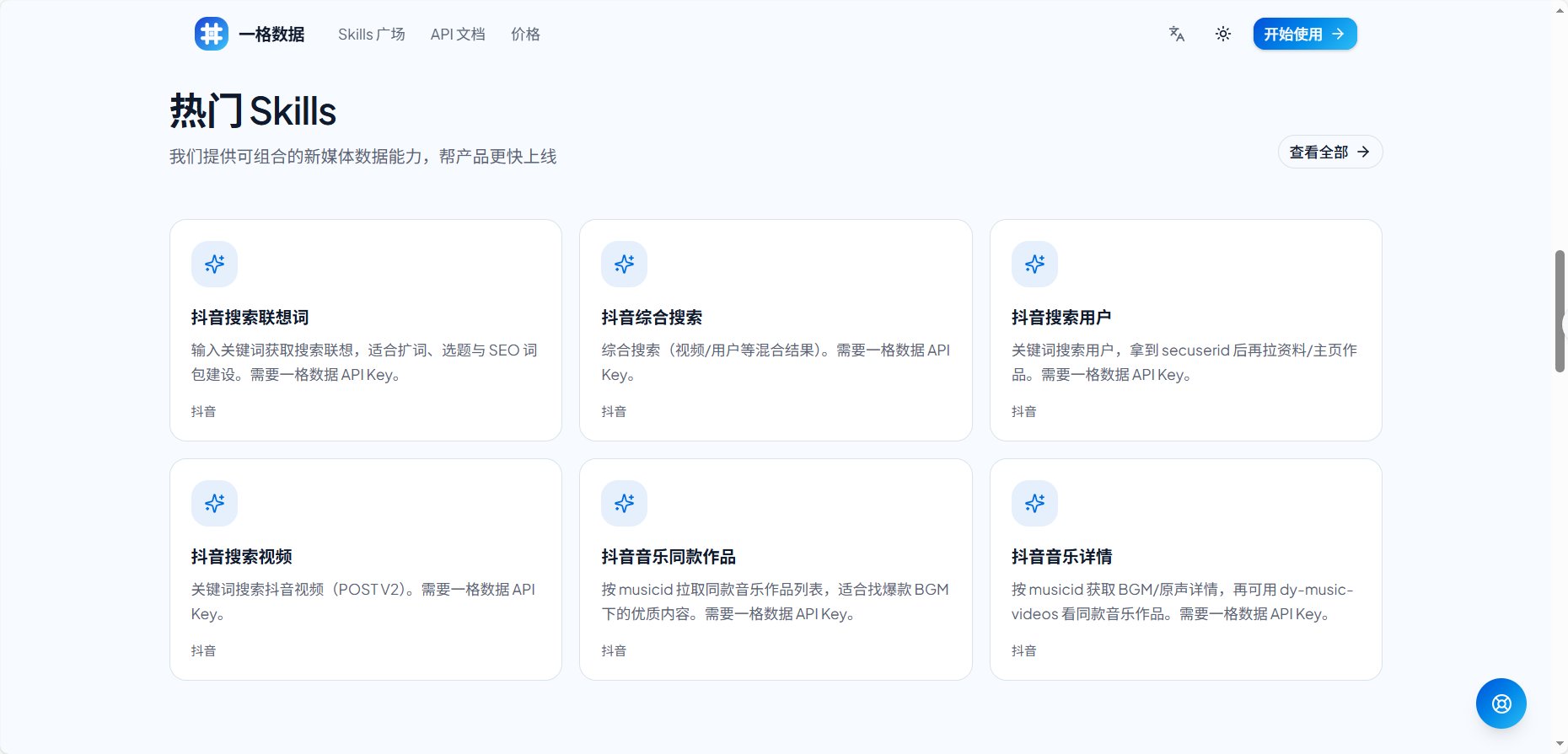The image size is (1568, 754).
Task: Click the 一格数据 brand name
Action: 271,35
